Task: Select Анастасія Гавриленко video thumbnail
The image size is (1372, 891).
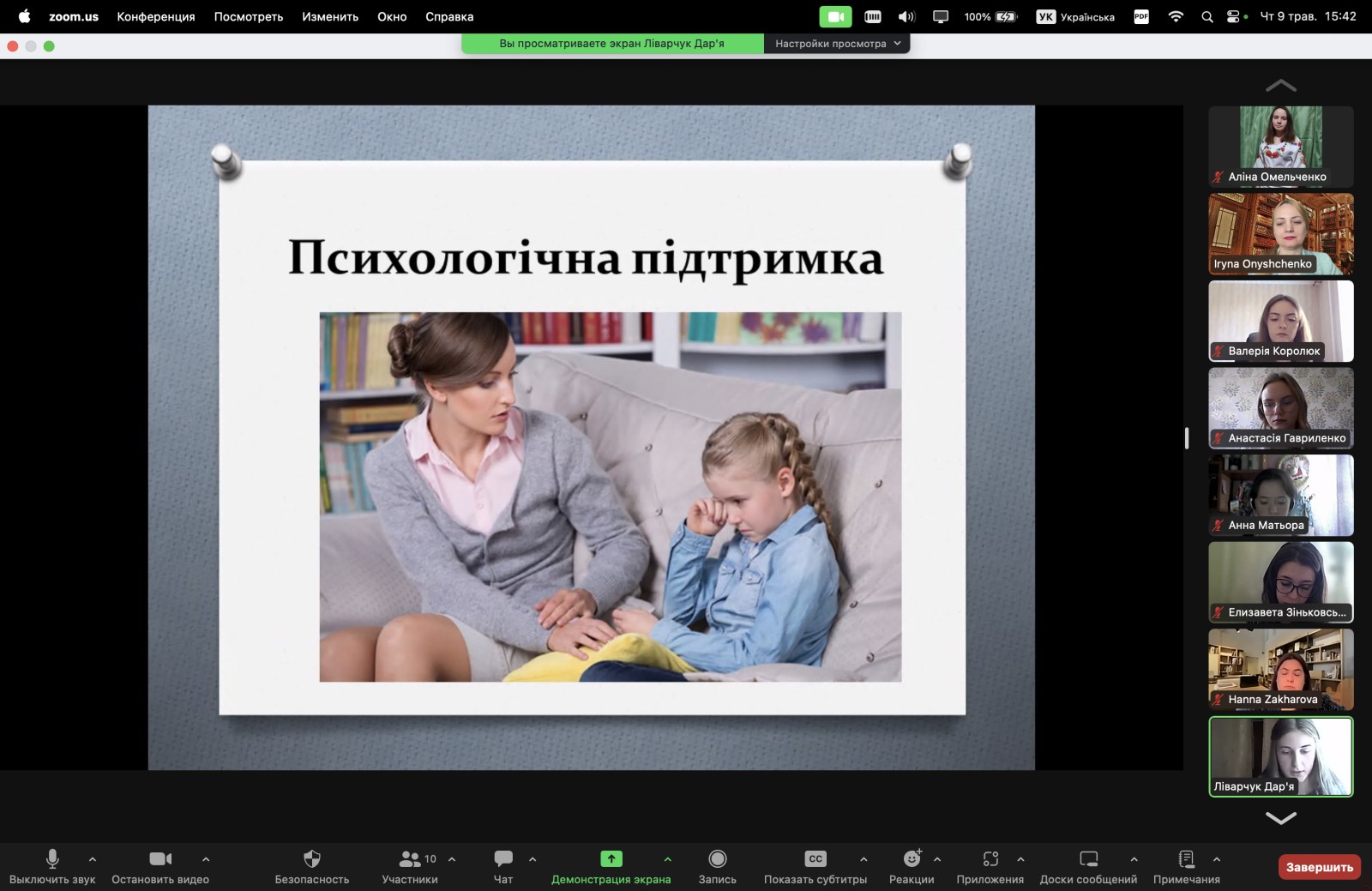Action: (1281, 408)
